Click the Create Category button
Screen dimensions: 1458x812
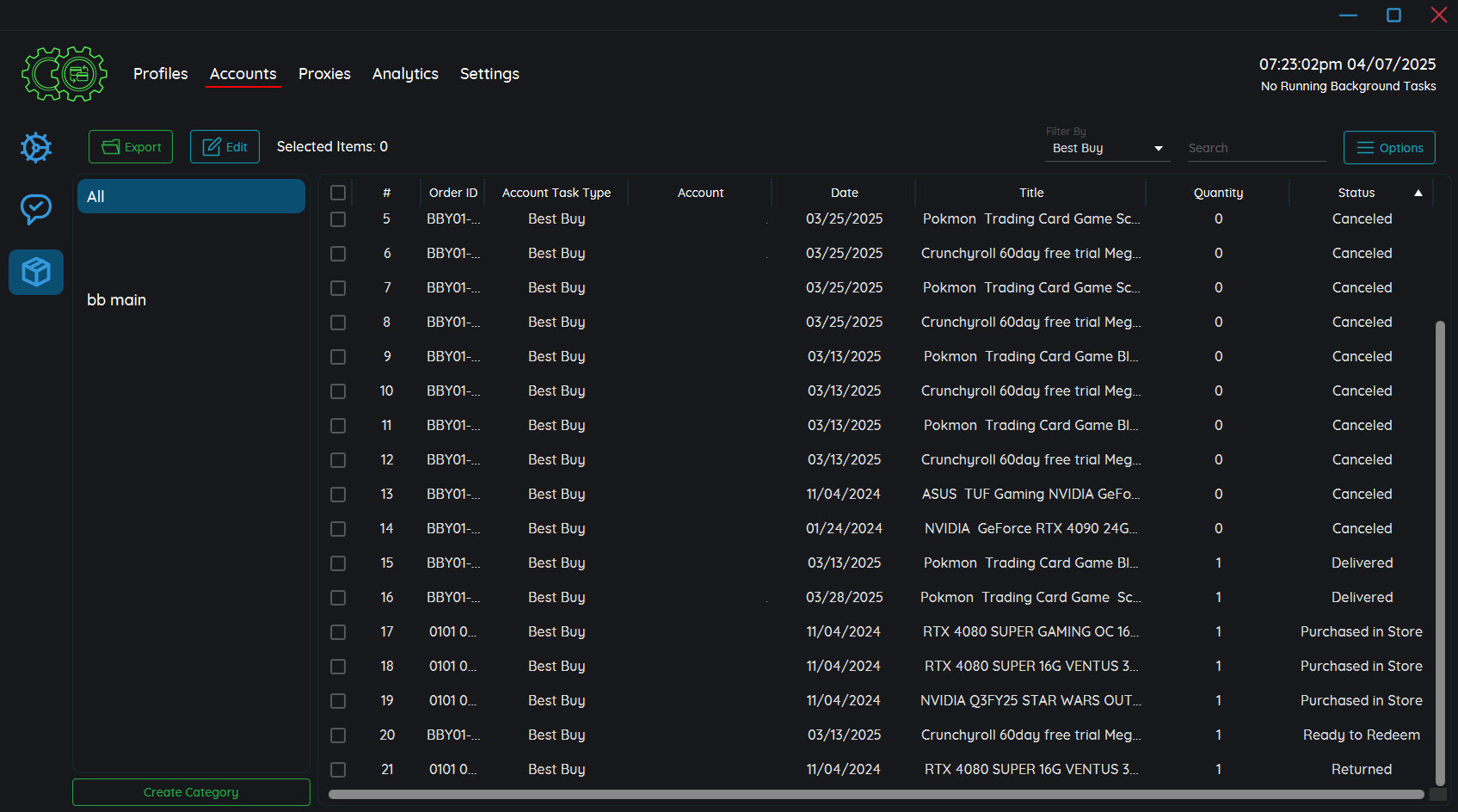click(x=191, y=792)
